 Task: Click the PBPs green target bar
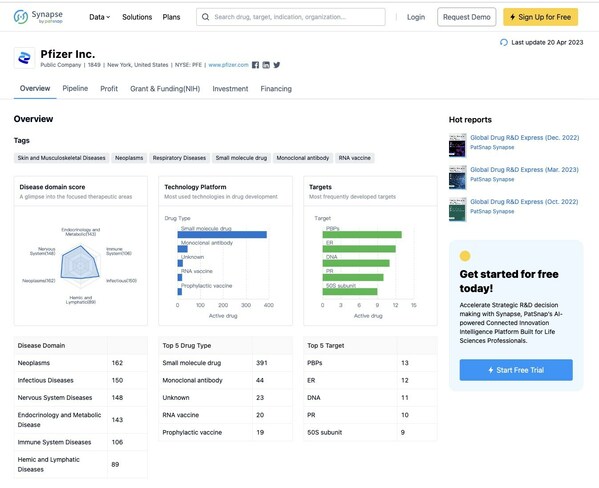click(x=362, y=235)
